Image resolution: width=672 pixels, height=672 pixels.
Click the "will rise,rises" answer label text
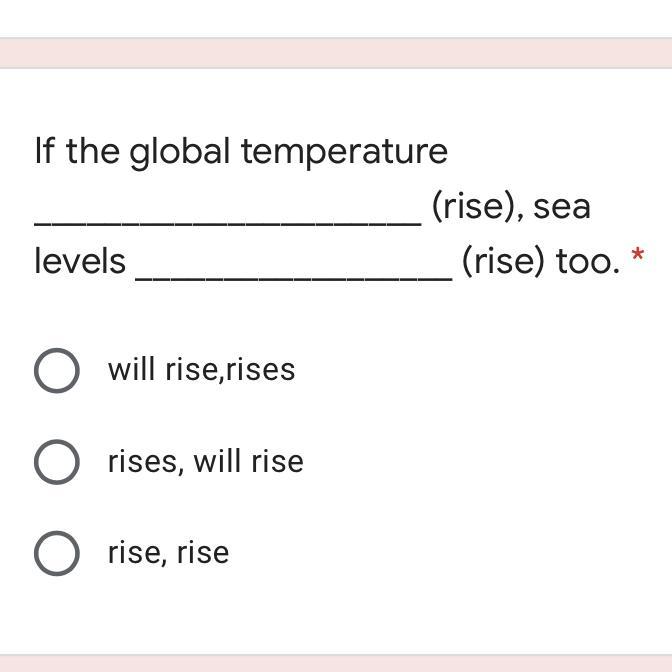coord(201,369)
